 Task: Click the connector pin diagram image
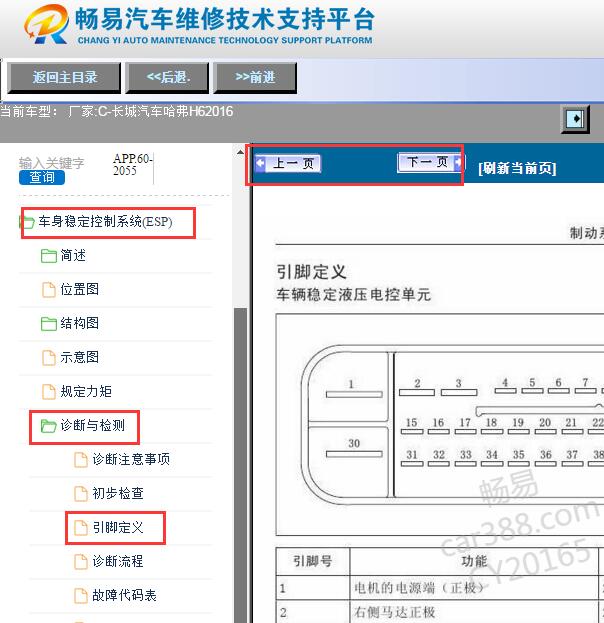click(x=440, y=424)
